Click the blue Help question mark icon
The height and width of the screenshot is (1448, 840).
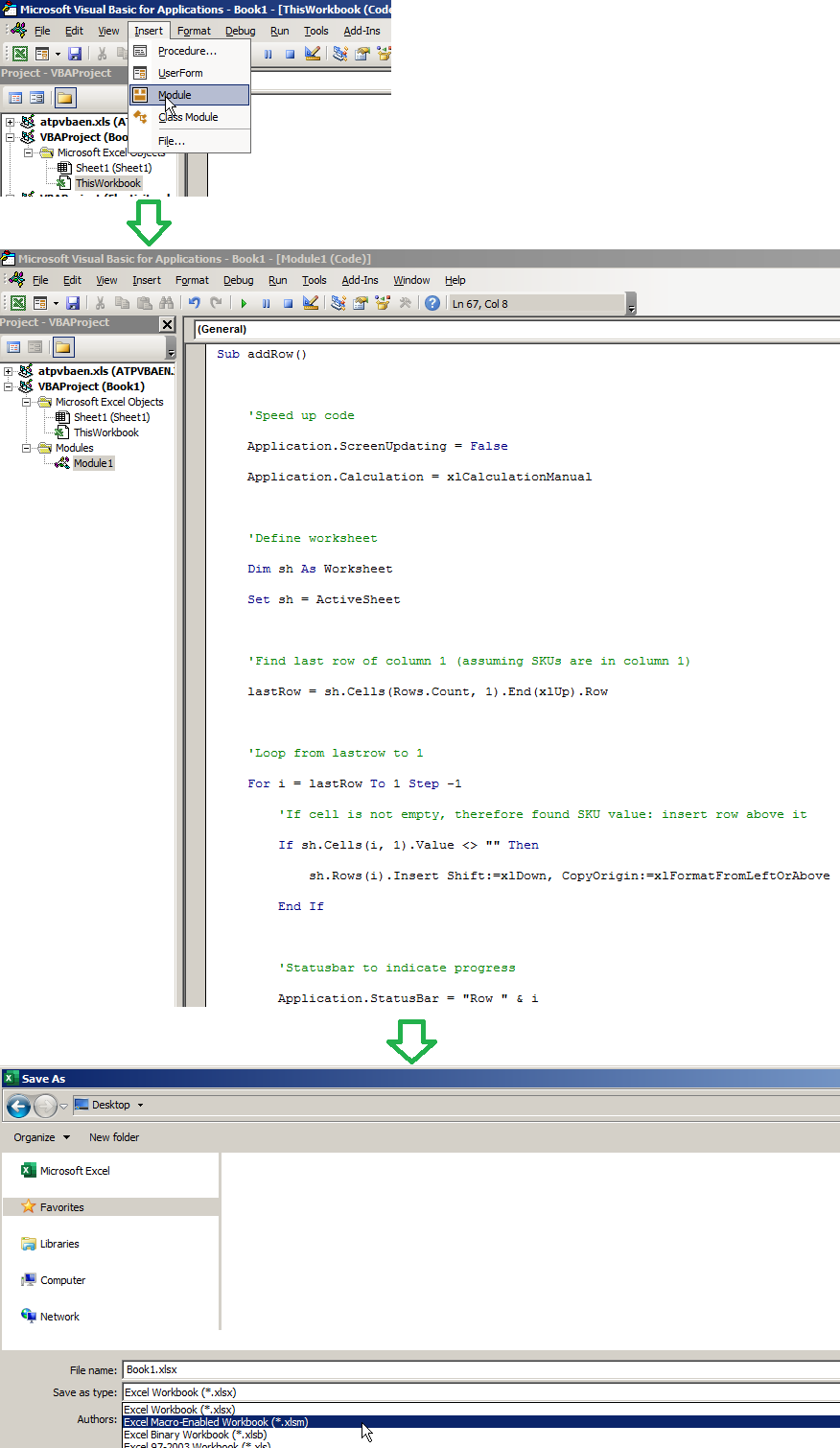tap(432, 303)
